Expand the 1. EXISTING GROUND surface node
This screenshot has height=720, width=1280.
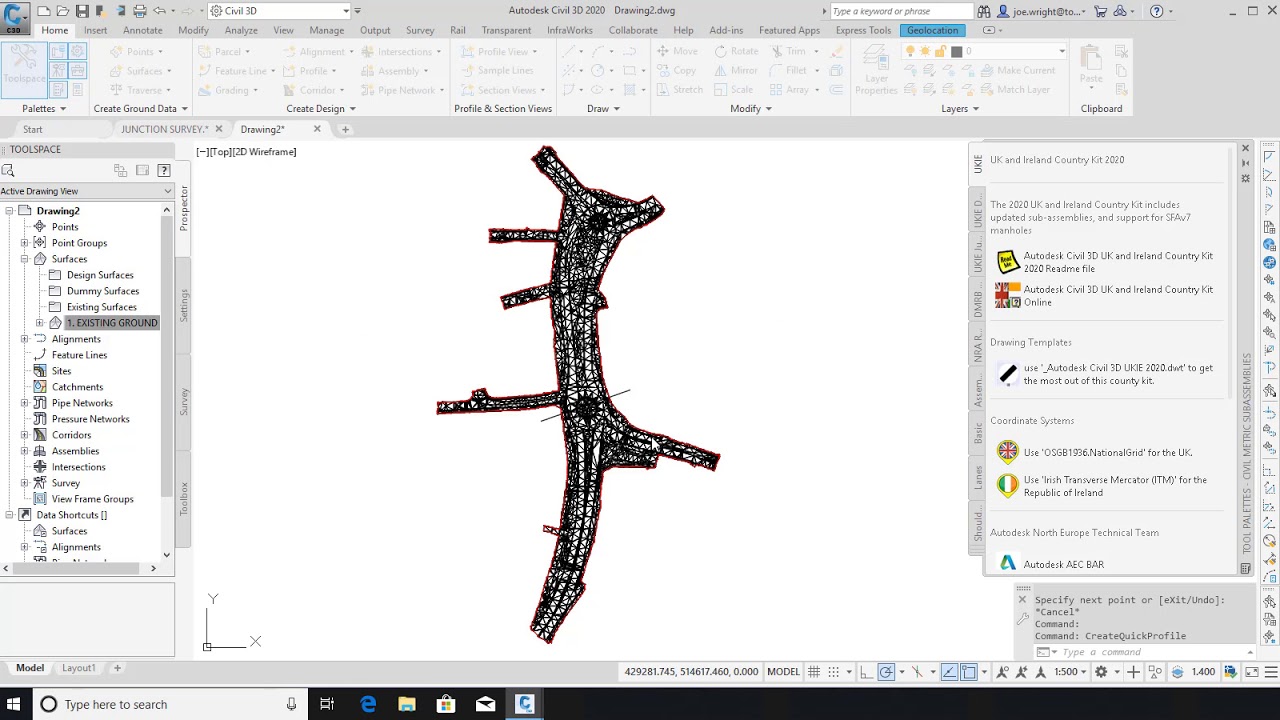coord(40,323)
